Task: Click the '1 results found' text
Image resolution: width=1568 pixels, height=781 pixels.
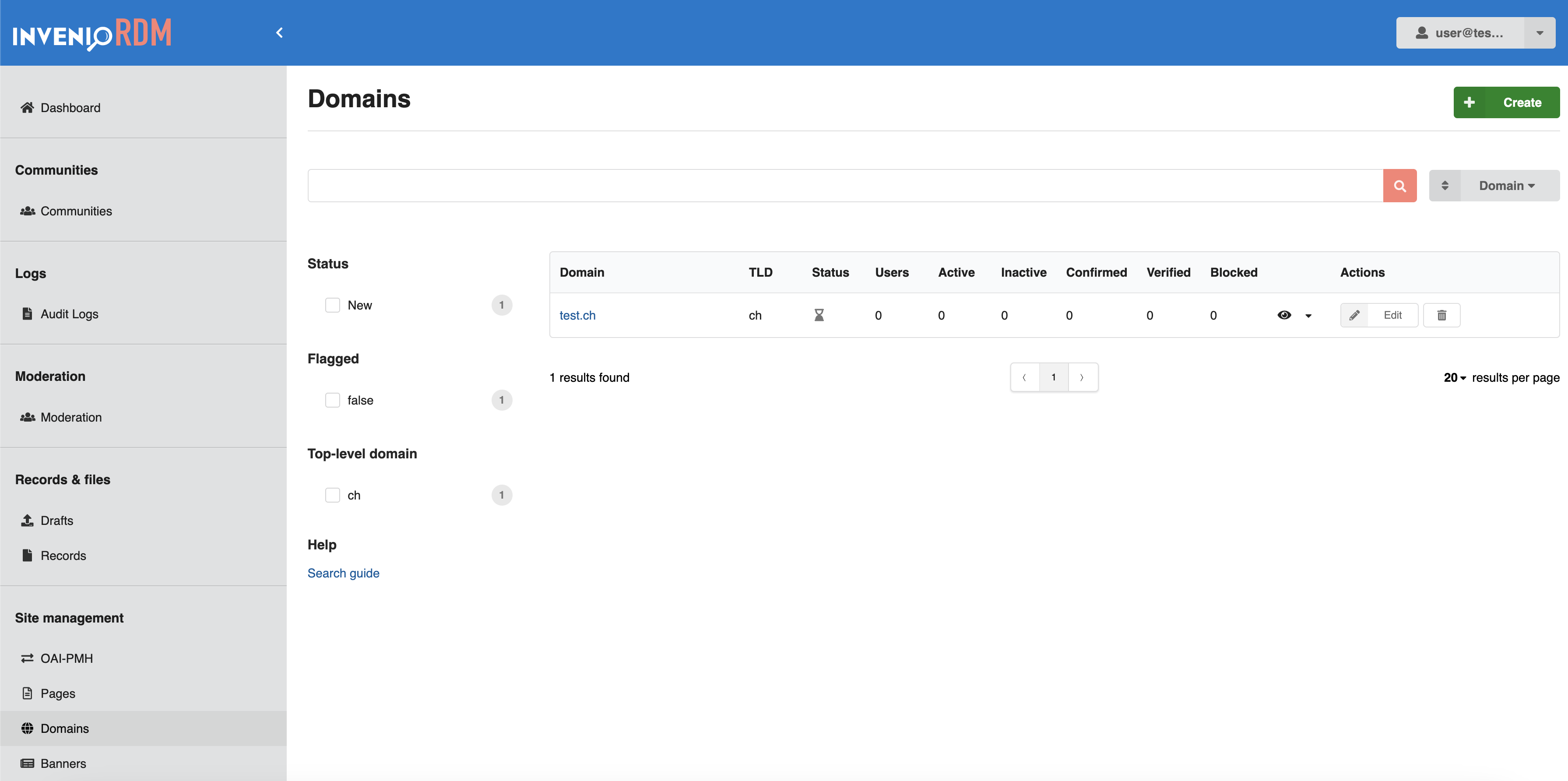Action: [589, 377]
